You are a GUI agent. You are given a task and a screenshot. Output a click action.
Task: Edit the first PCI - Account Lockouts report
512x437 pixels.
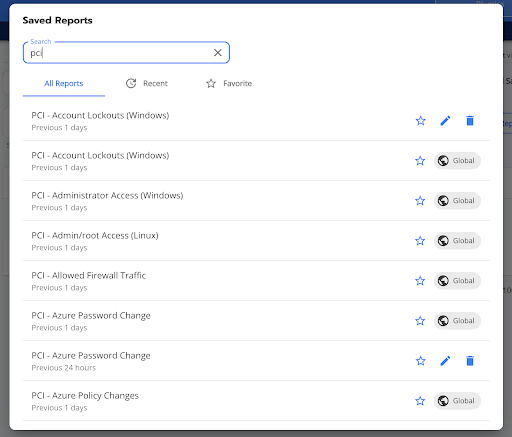click(x=445, y=121)
